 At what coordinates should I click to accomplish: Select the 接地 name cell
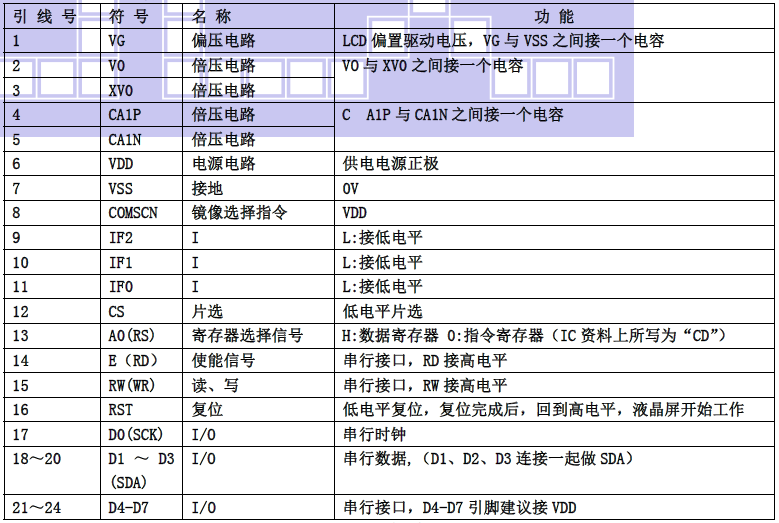207,188
